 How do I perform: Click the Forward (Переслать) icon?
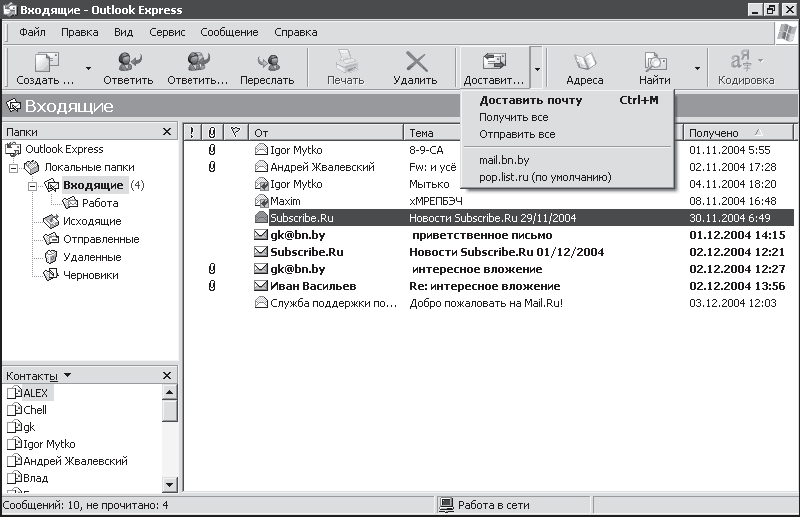pos(268,62)
